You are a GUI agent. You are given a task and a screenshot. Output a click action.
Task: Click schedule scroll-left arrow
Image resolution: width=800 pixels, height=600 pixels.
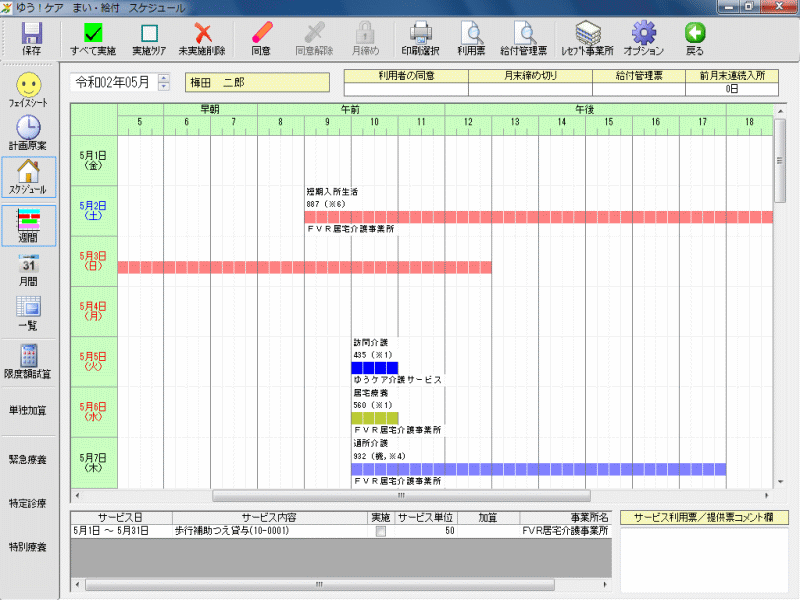click(77, 495)
